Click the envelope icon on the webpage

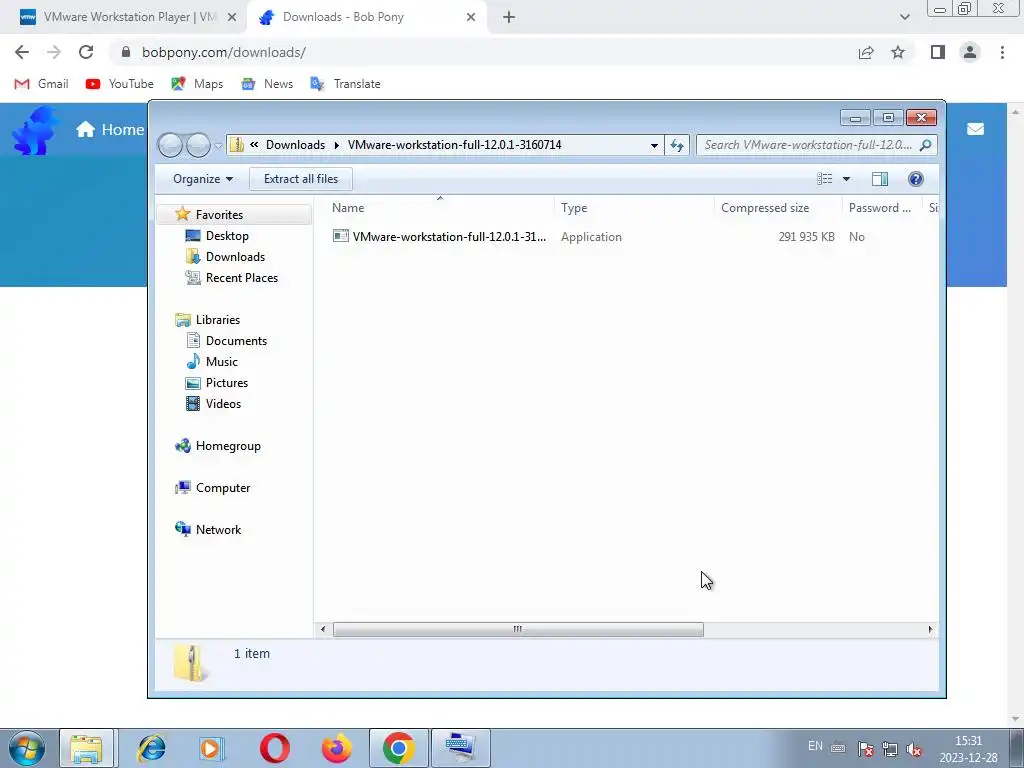pos(976,129)
